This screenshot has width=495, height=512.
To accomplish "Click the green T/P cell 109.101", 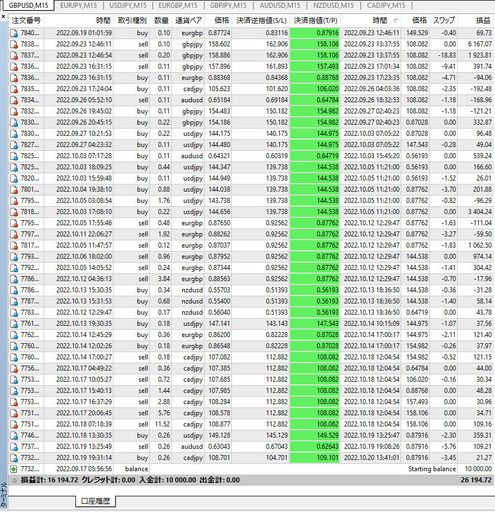I will [315, 458].
